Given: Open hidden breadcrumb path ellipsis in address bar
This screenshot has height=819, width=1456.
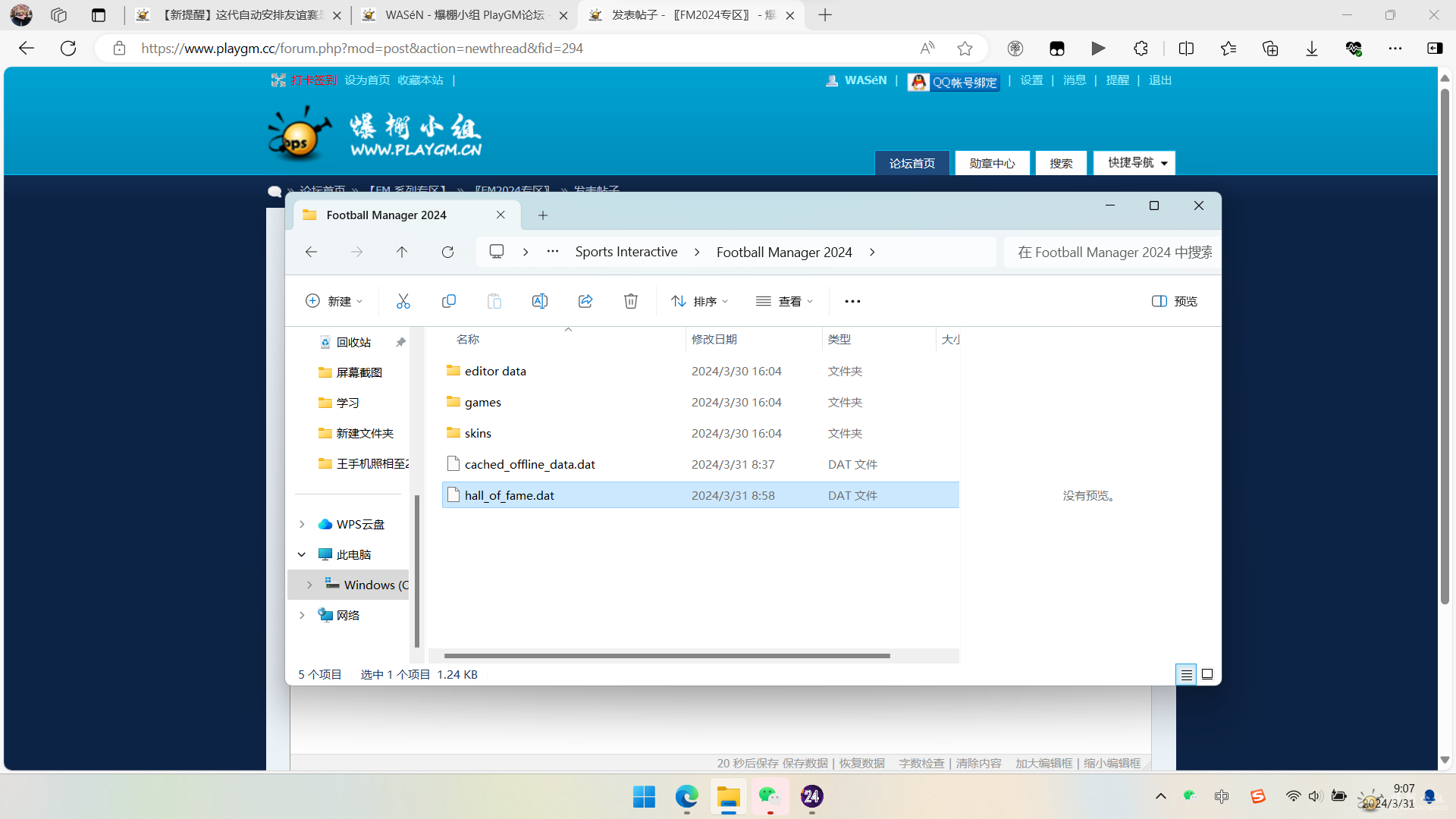Looking at the screenshot, I should (553, 252).
